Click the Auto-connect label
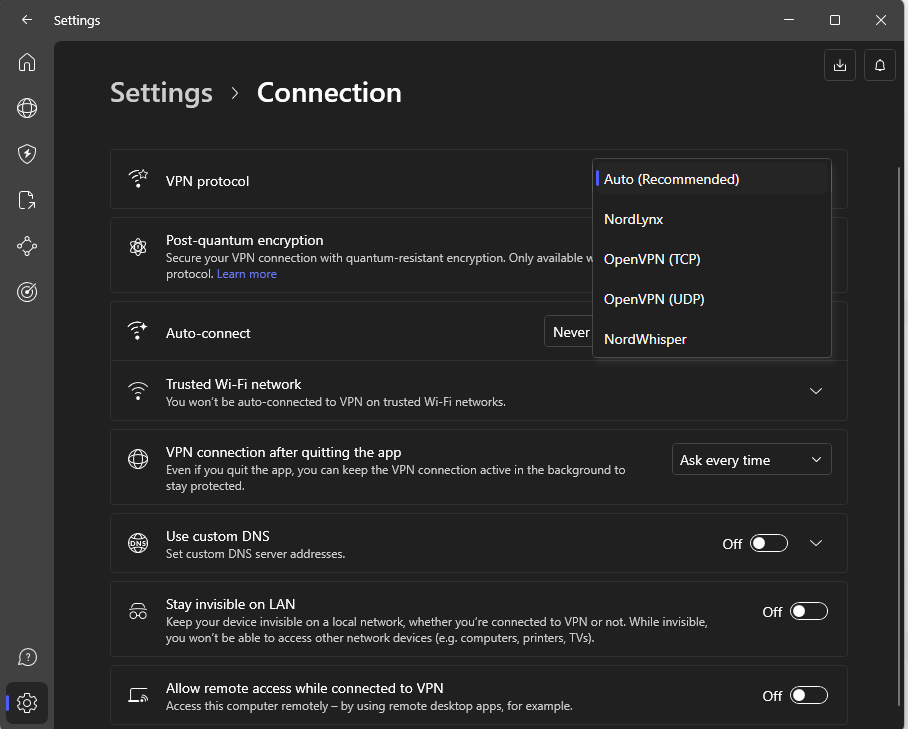The width and height of the screenshot is (908, 729). [x=208, y=334]
